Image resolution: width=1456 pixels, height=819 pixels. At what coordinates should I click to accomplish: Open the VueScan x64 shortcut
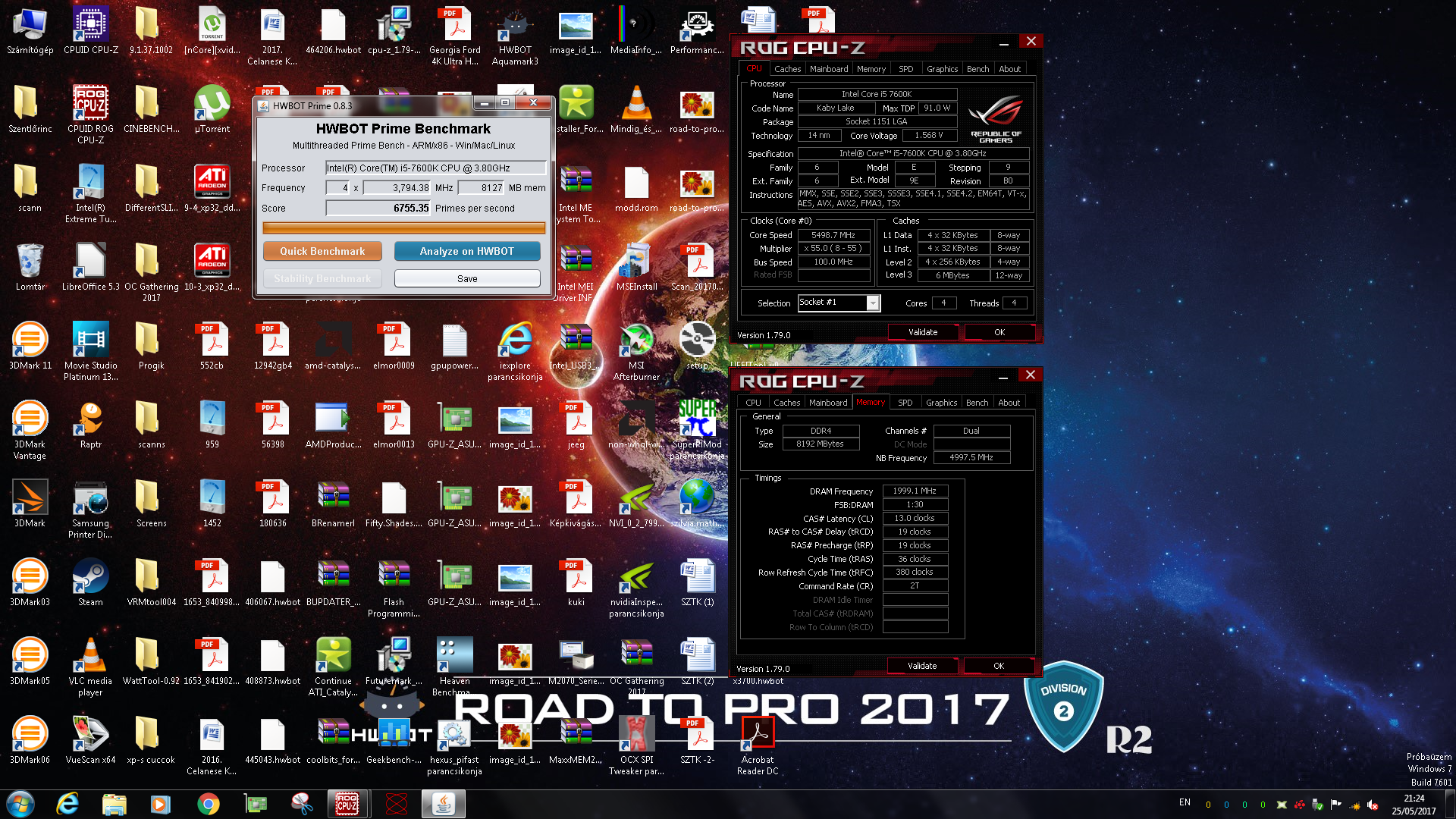[90, 740]
